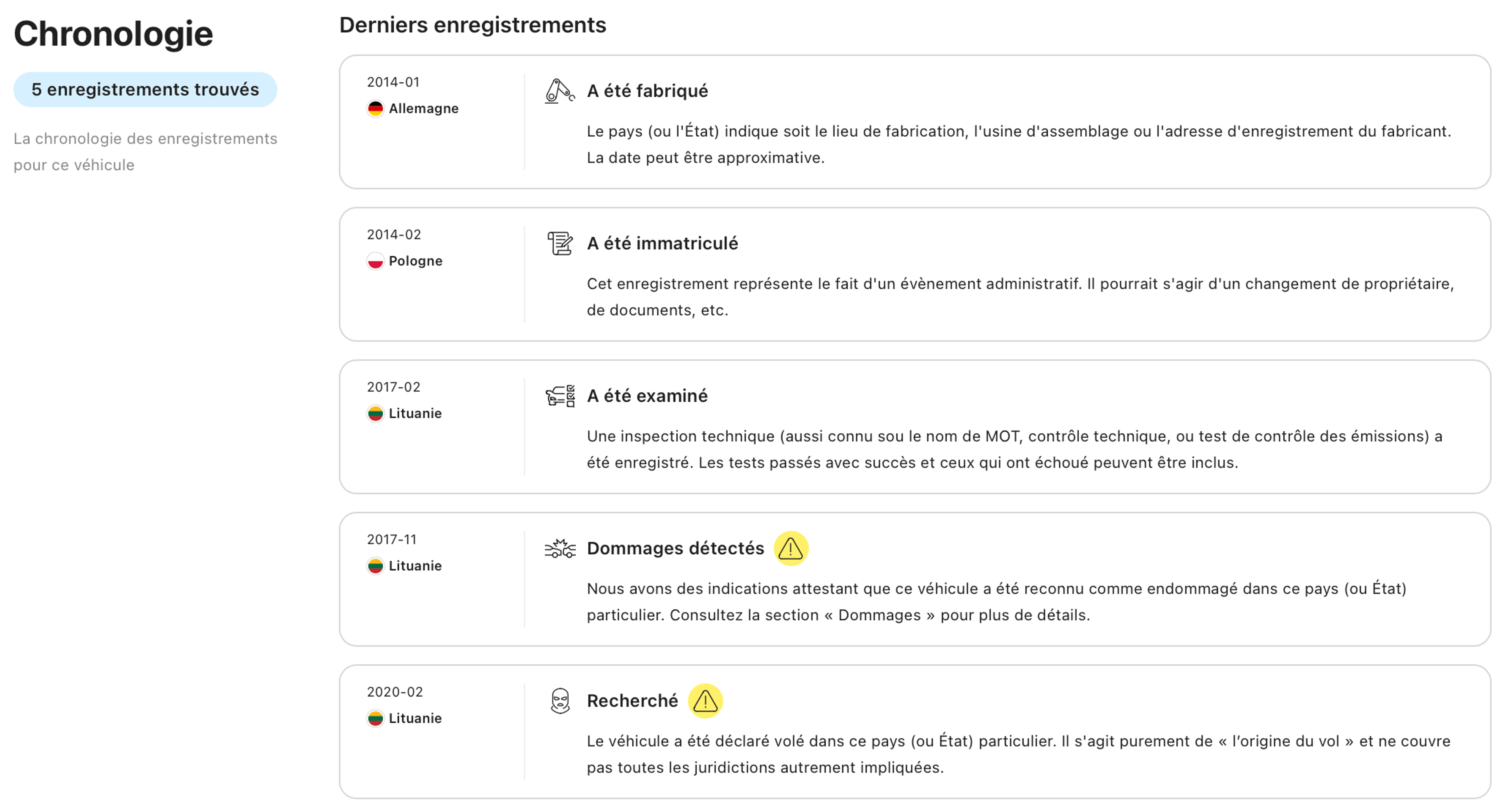Click the Polish flag next to Pologne
Viewport: 1509px width, 812px height.
point(375,261)
